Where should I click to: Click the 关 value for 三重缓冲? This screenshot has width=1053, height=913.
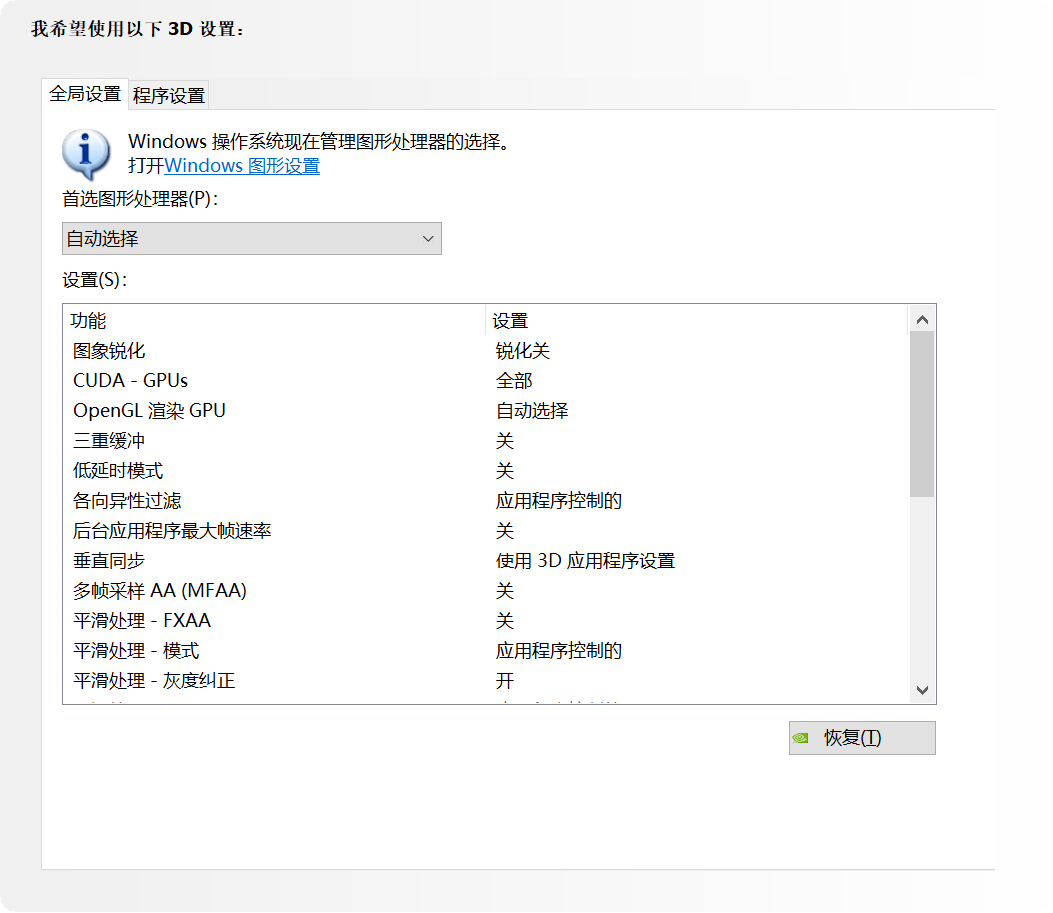505,440
